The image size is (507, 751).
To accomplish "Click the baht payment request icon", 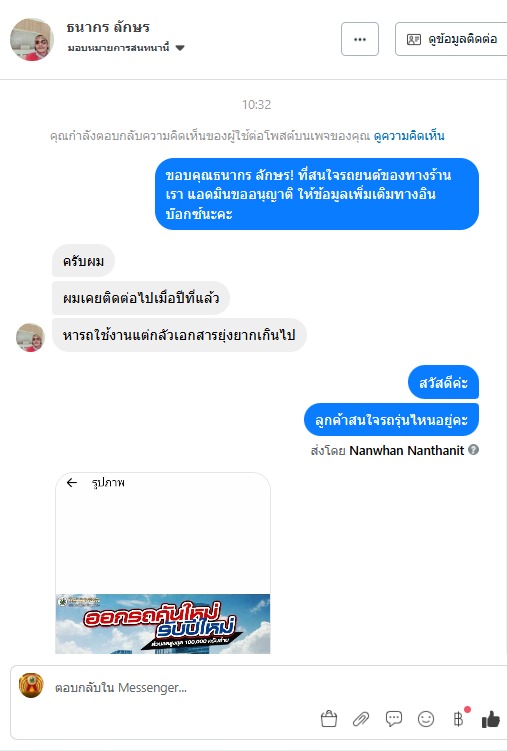I will click(x=458, y=718).
